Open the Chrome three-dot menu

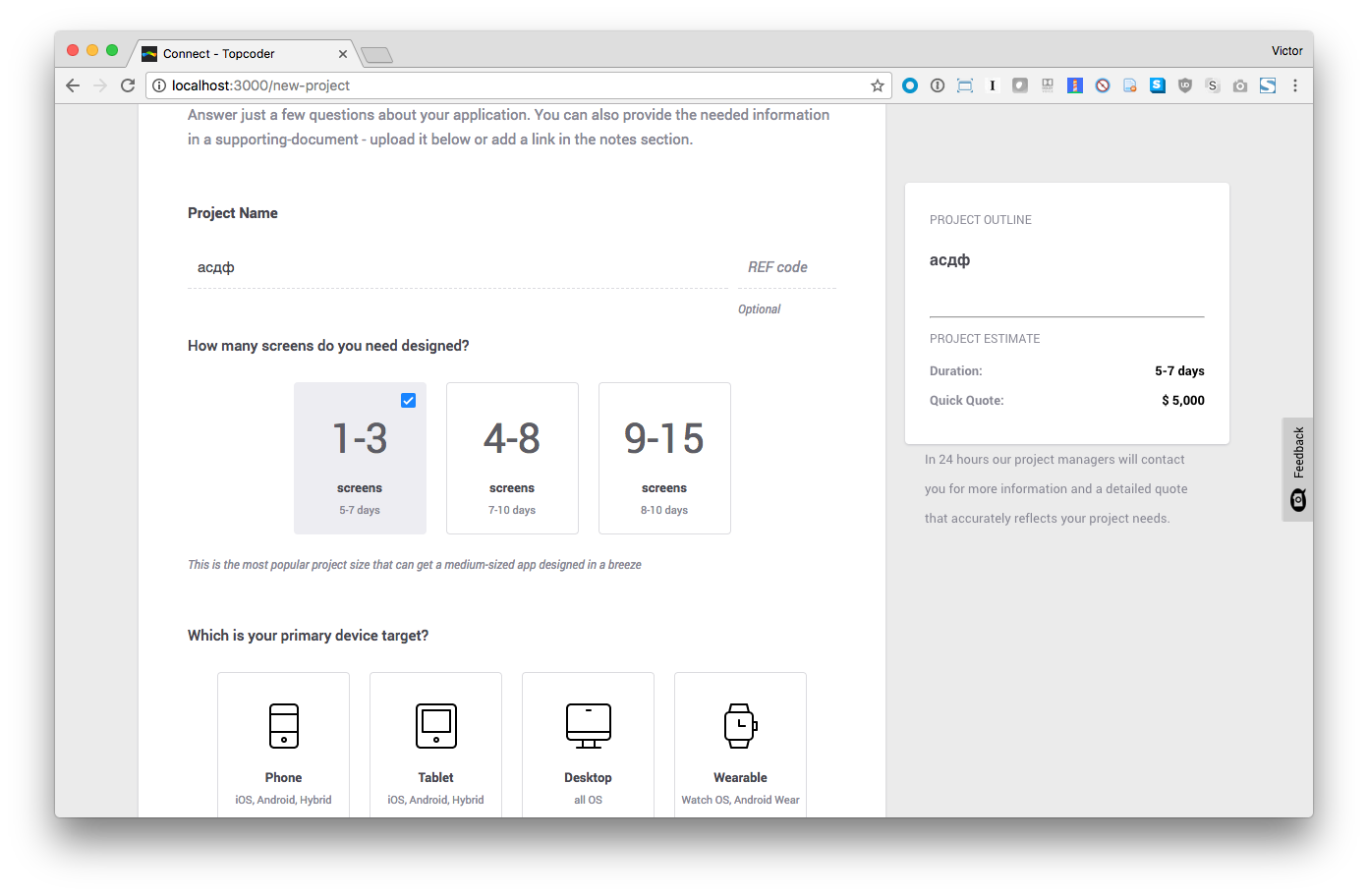coord(1295,85)
